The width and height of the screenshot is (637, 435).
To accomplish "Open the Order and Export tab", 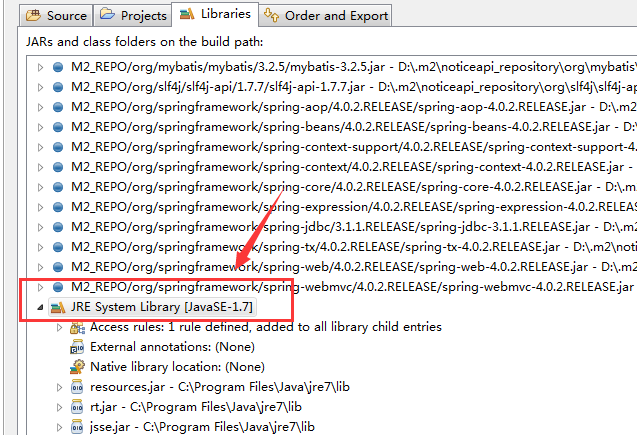I will pos(325,15).
